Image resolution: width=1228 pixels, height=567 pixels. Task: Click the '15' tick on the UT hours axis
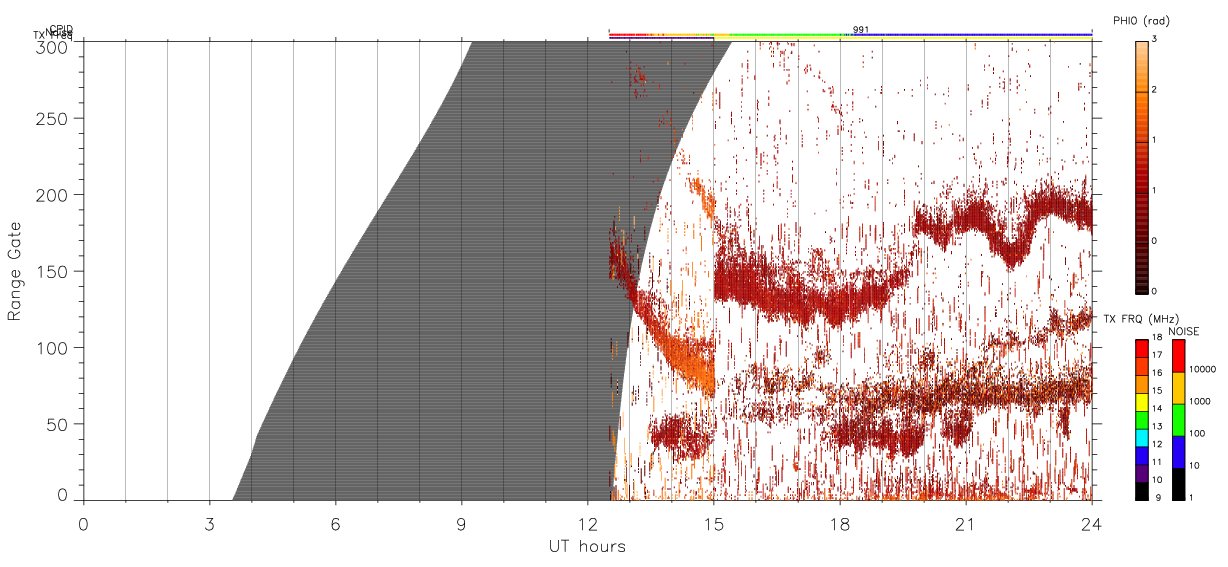[x=714, y=524]
